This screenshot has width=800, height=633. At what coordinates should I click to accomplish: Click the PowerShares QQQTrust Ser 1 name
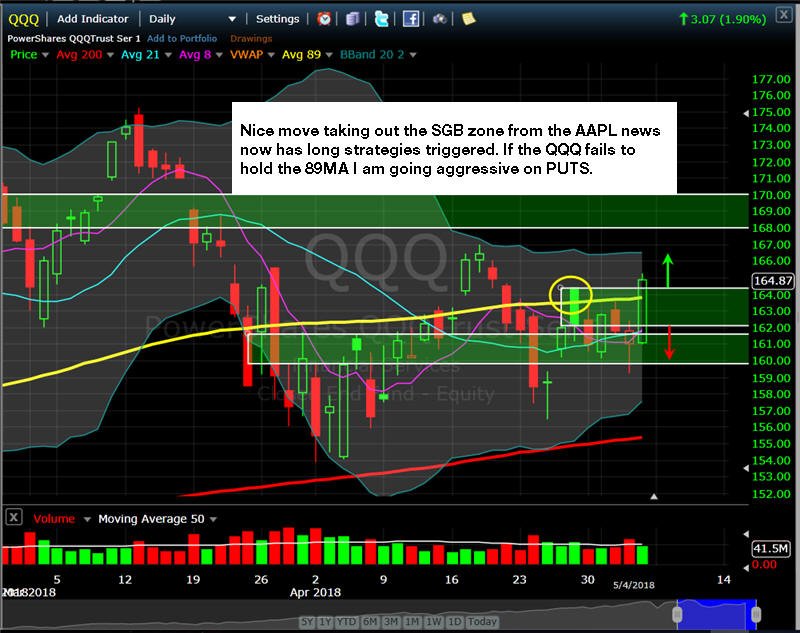pyautogui.click(x=73, y=38)
